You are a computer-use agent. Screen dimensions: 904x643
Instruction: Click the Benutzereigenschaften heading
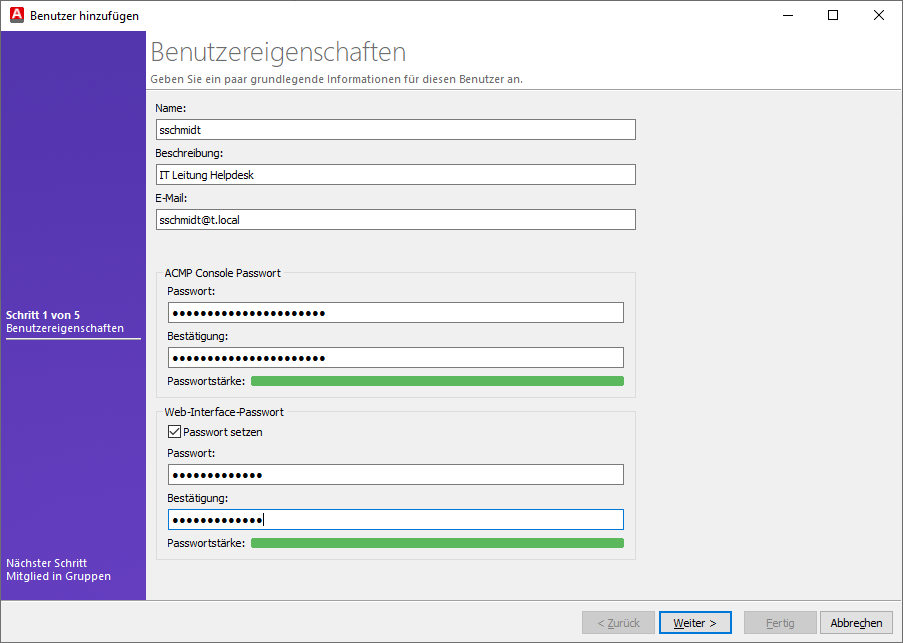tap(278, 52)
